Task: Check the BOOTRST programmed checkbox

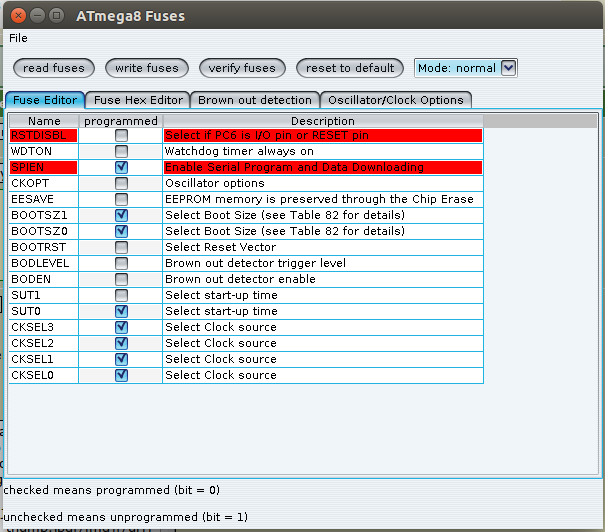Action: pos(121,247)
